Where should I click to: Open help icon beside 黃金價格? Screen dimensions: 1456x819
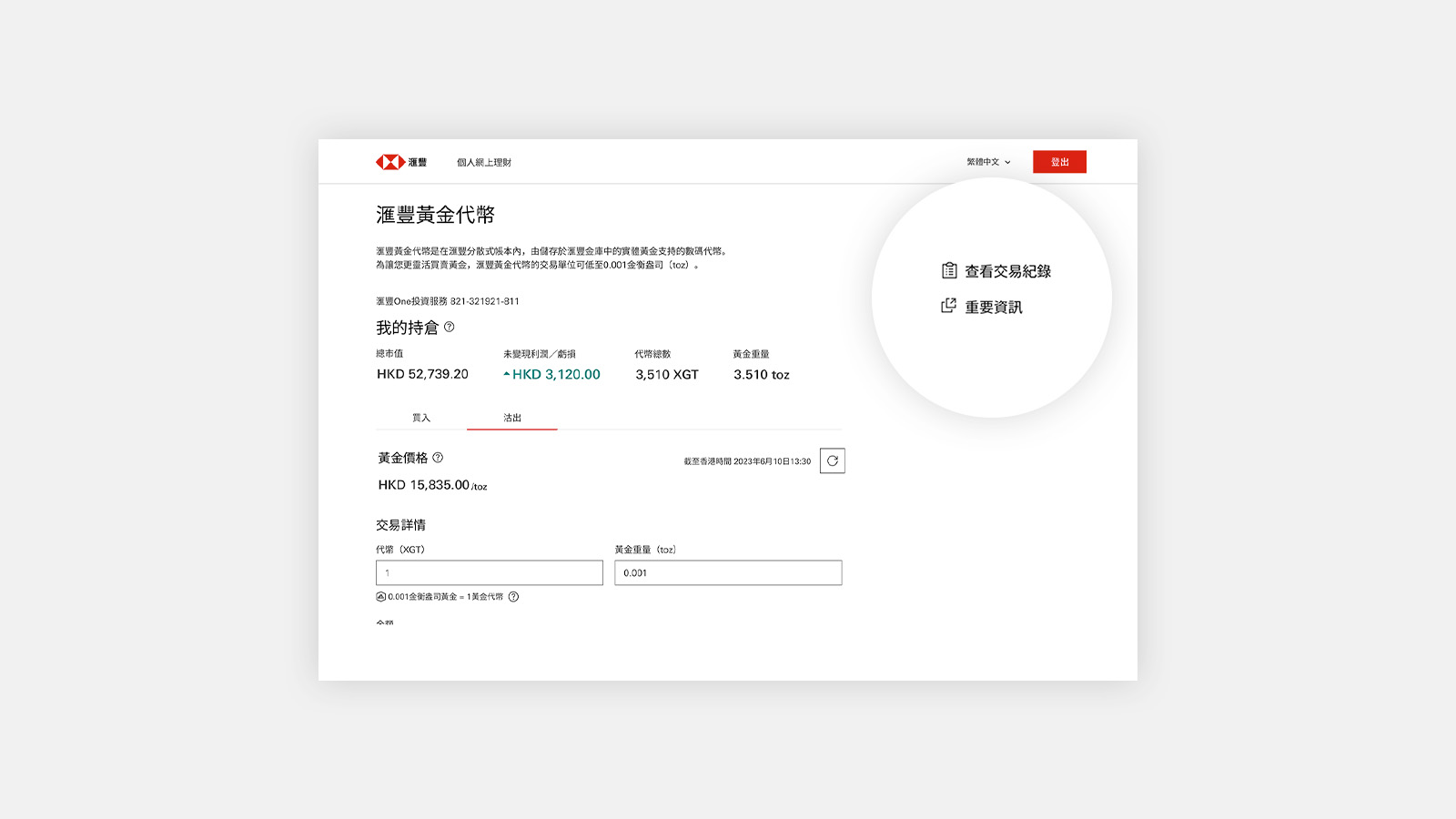[x=438, y=458]
